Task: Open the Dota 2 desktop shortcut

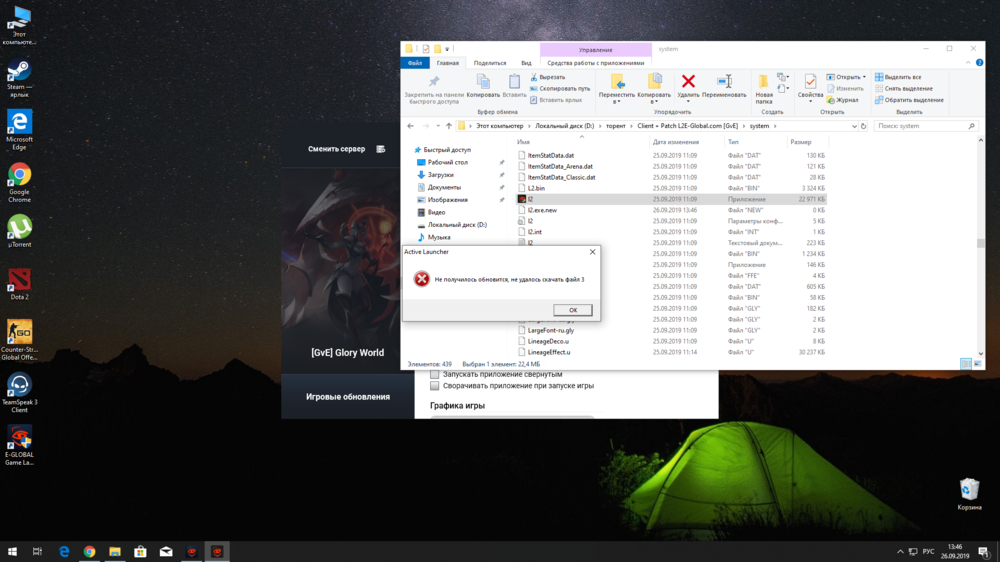Action: click(19, 279)
